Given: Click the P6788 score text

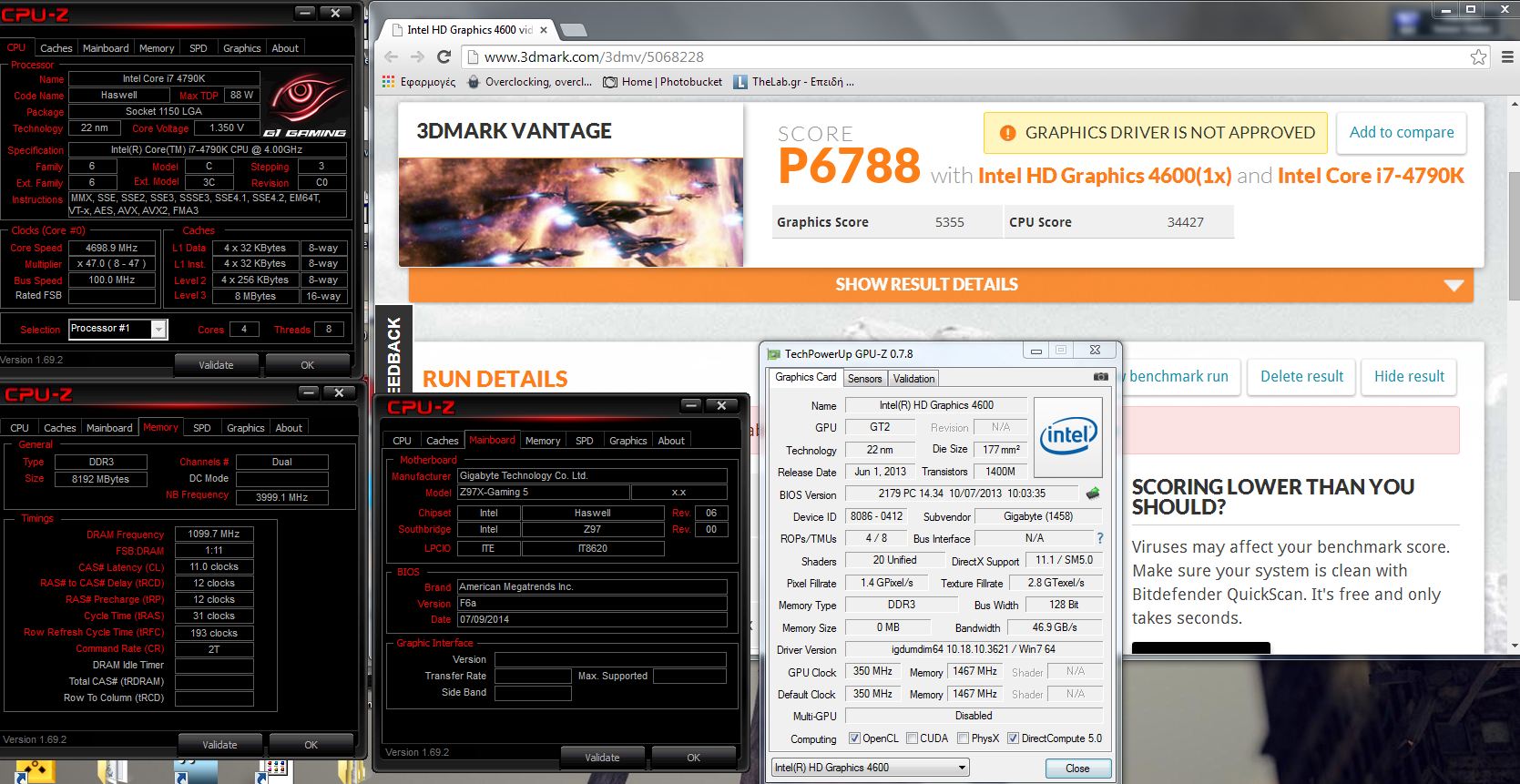Looking at the screenshot, I should [849, 167].
